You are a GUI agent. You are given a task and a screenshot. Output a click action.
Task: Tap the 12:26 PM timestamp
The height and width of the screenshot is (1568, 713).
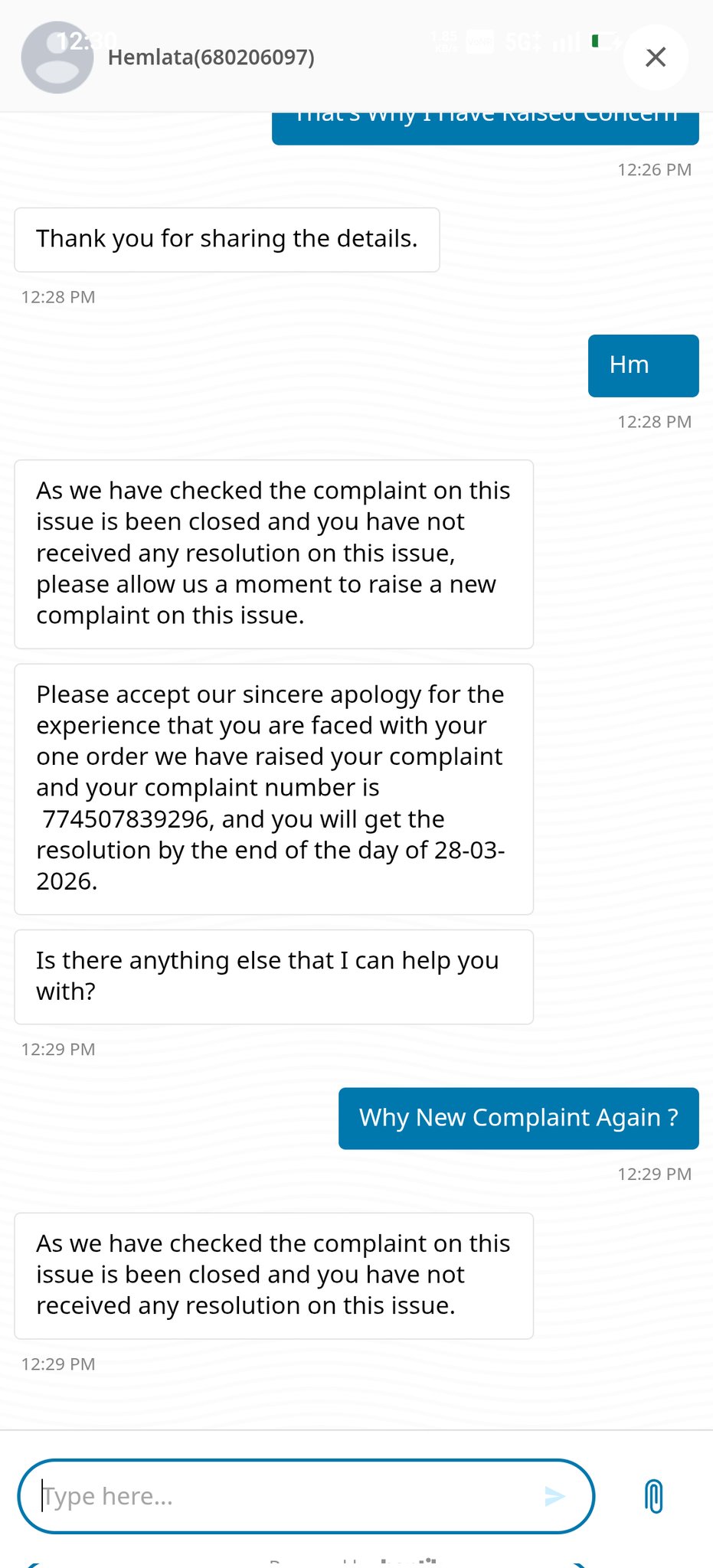click(x=654, y=170)
